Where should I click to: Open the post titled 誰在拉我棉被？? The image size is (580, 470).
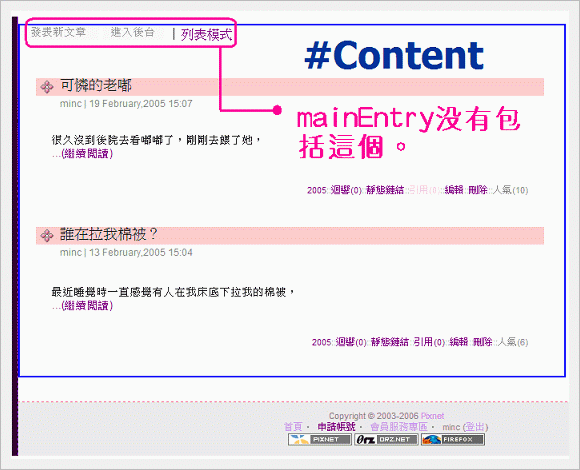pos(109,234)
